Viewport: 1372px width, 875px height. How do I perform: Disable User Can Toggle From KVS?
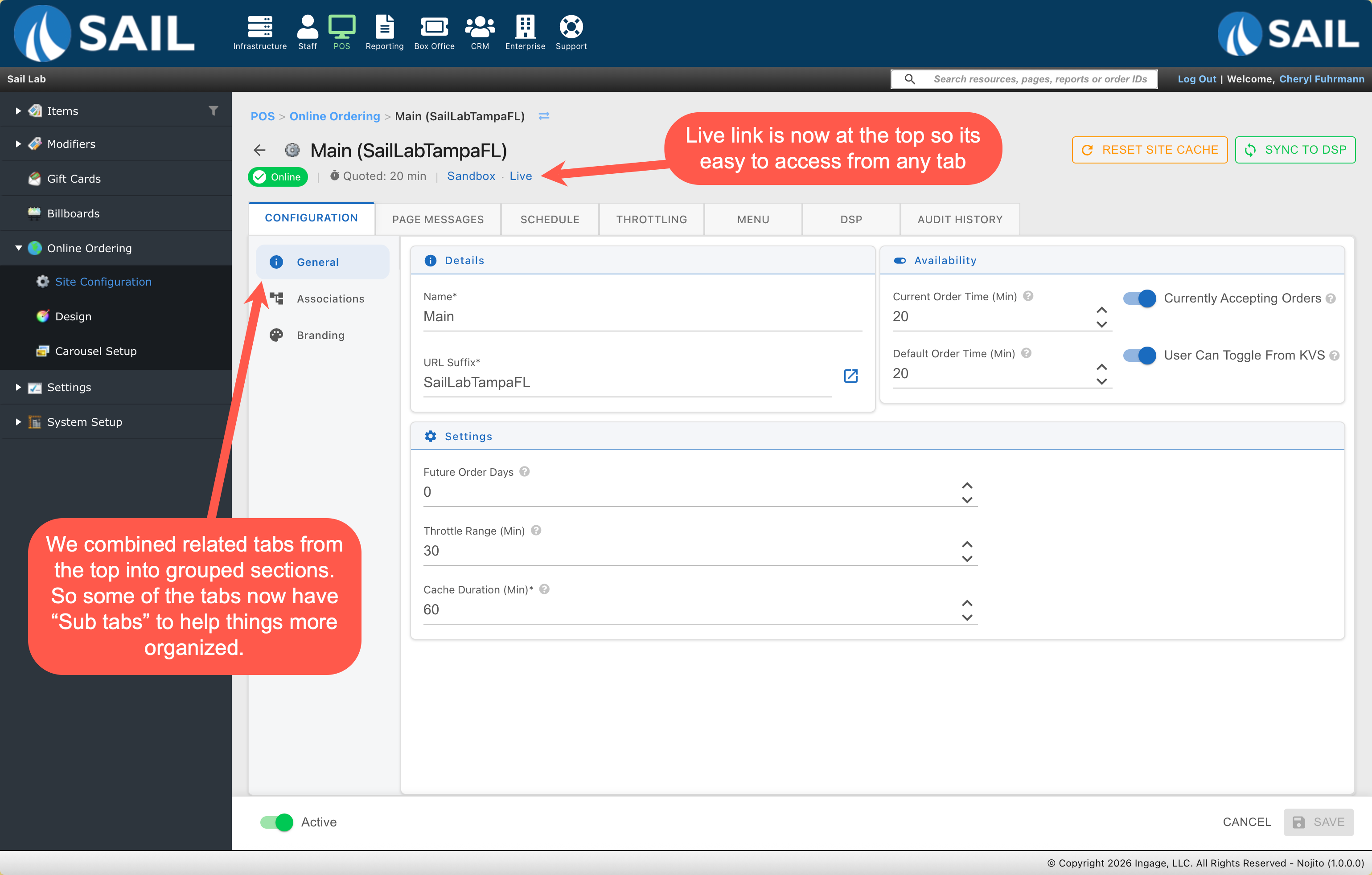pos(1139,355)
